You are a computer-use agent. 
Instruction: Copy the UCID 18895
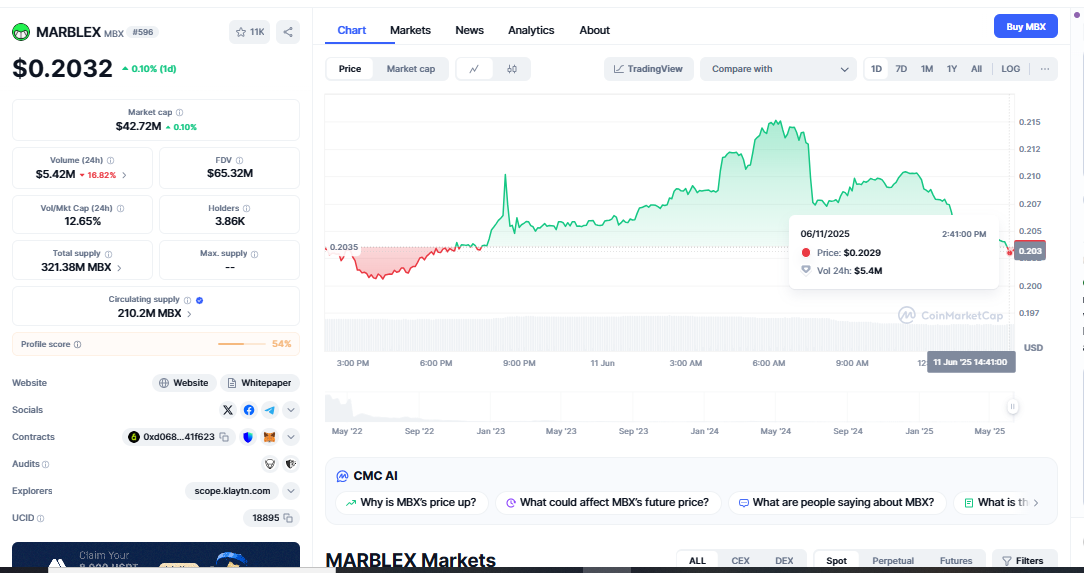tap(288, 518)
